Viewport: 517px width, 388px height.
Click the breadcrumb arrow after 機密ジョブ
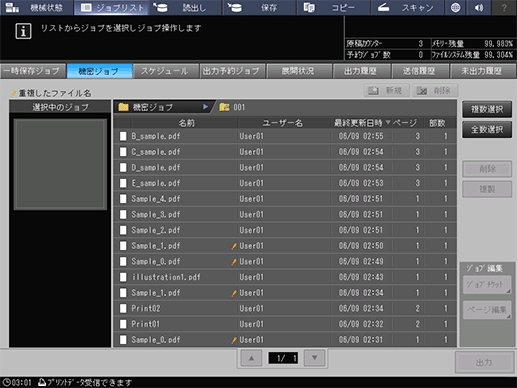pyautogui.click(x=205, y=107)
